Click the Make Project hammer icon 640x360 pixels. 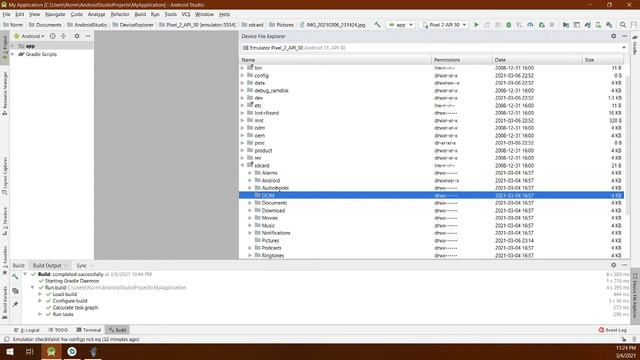click(377, 25)
